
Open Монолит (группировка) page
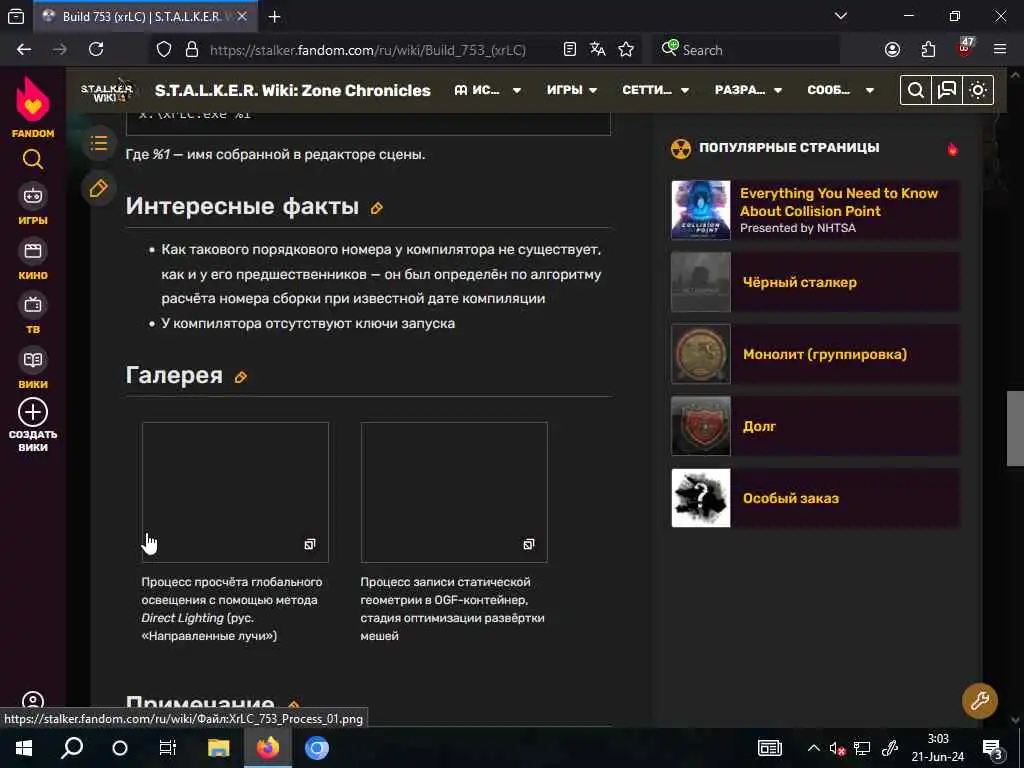click(825, 354)
